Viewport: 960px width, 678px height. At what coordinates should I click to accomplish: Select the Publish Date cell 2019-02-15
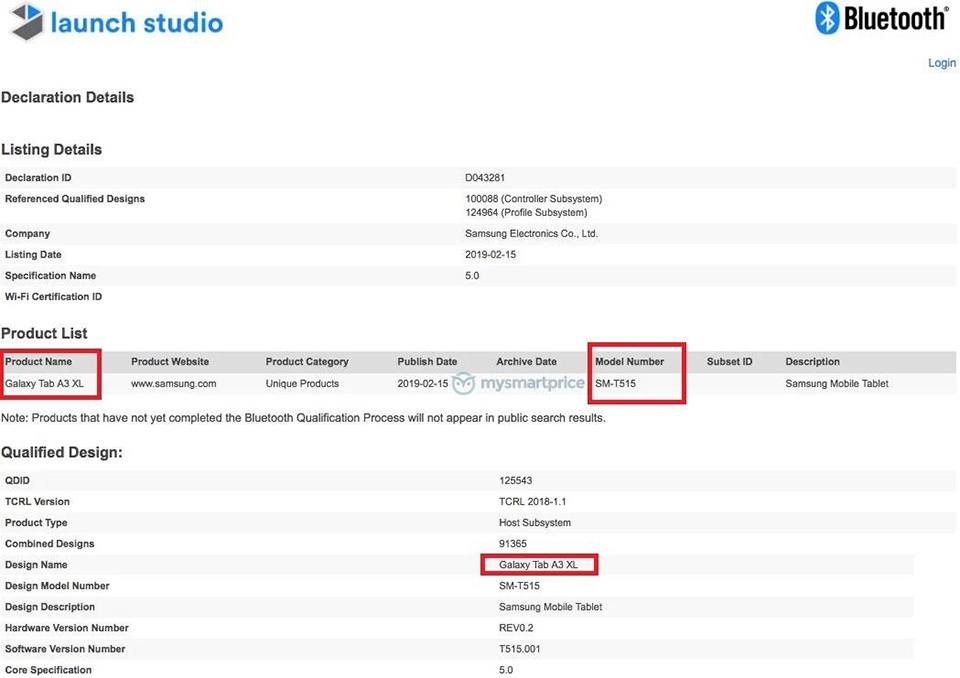tap(422, 383)
